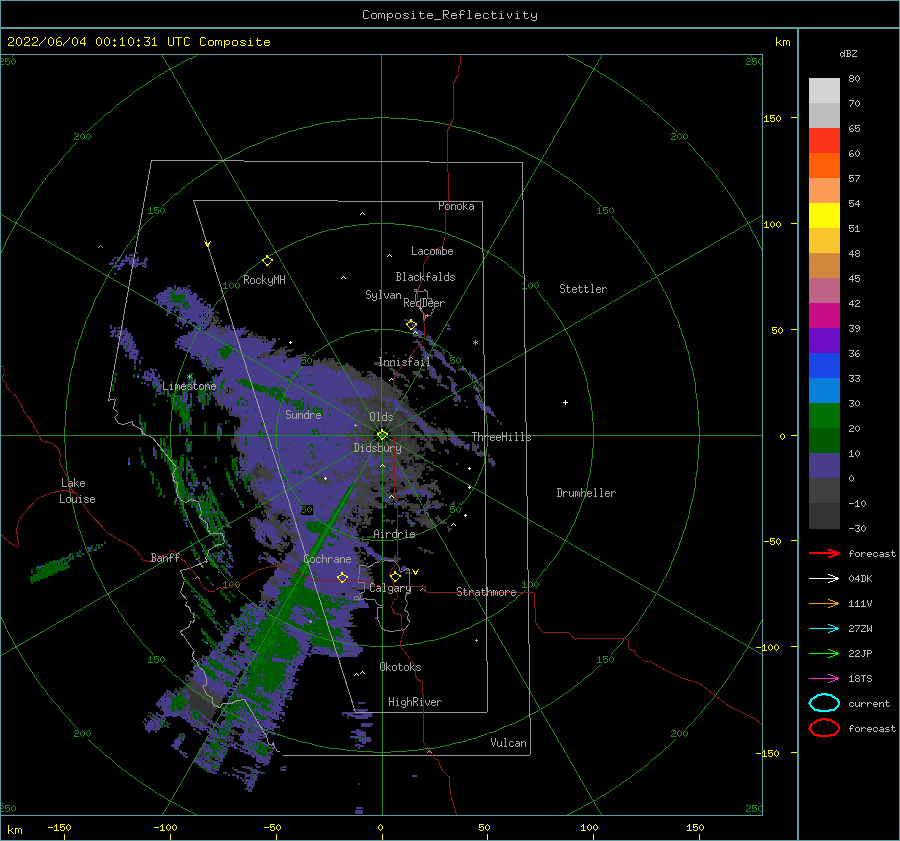Click the red 60-65 dBZ swatch
The image size is (900, 841).
click(x=824, y=141)
